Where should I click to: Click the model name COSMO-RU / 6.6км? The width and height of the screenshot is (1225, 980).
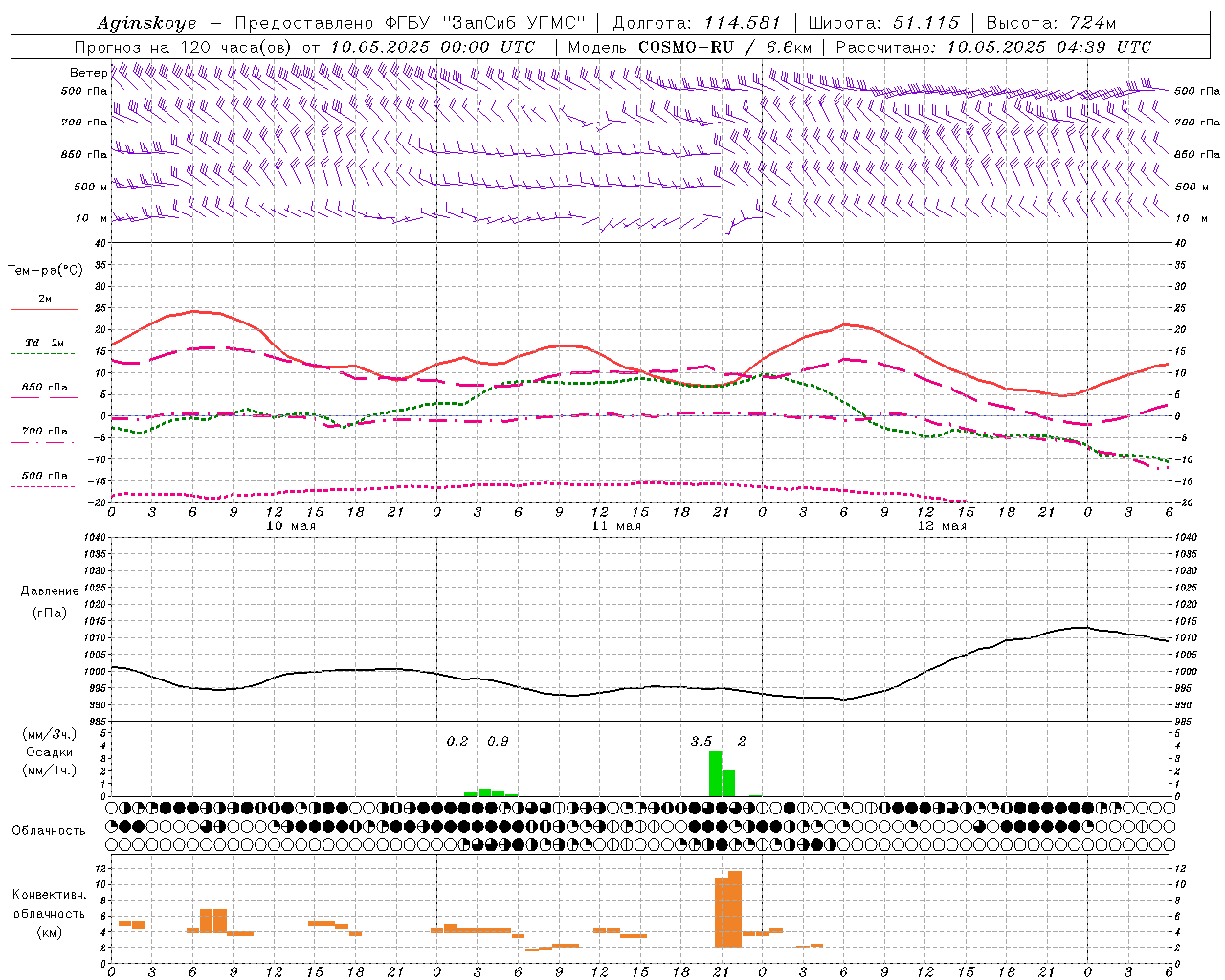[725, 47]
